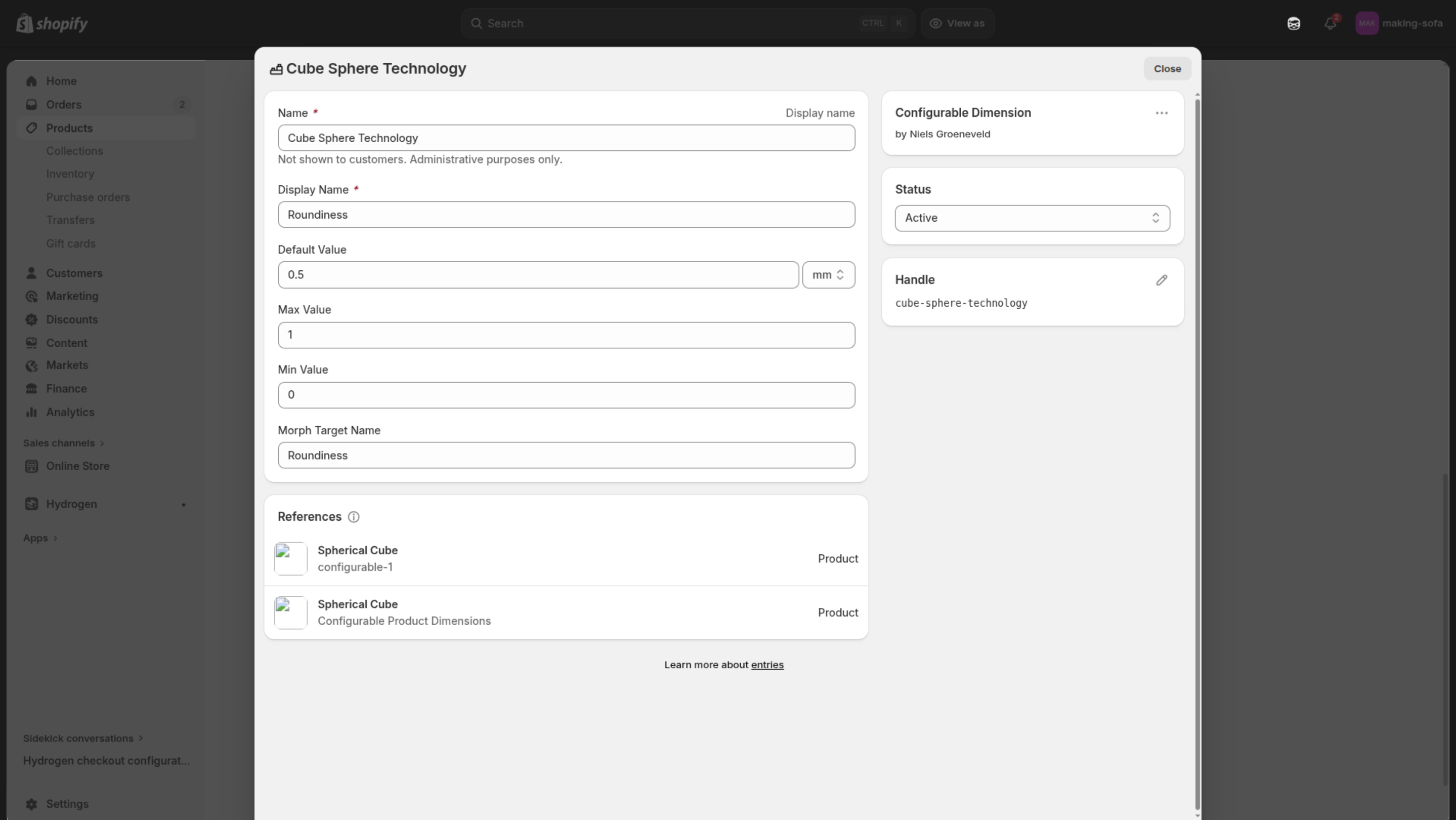Click the pencil icon to edit Handle

click(x=1161, y=280)
